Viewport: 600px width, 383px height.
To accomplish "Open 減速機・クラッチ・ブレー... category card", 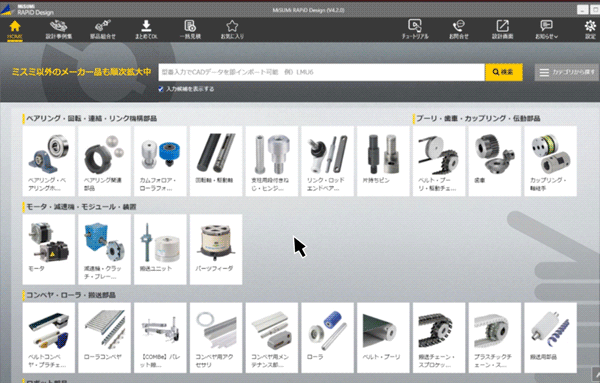I will point(104,249).
